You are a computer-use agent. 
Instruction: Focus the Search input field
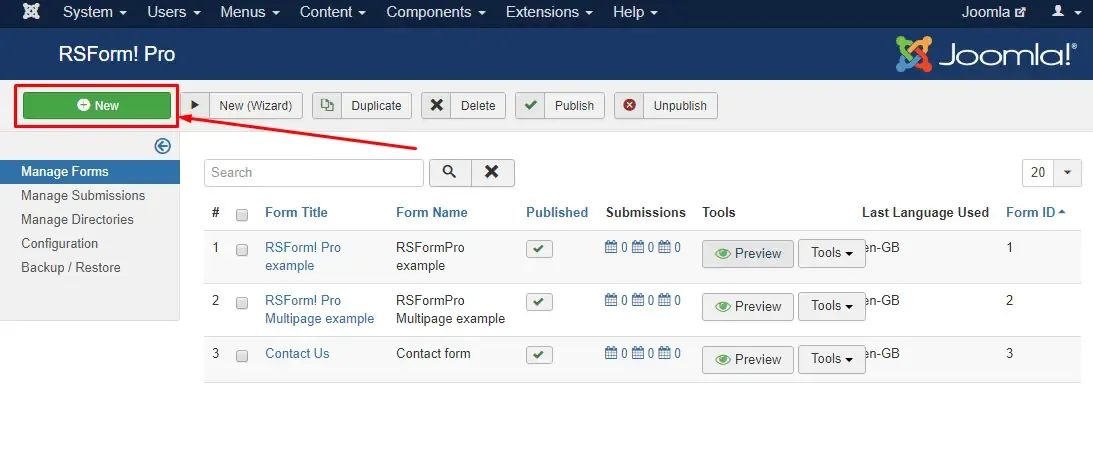[x=314, y=173]
